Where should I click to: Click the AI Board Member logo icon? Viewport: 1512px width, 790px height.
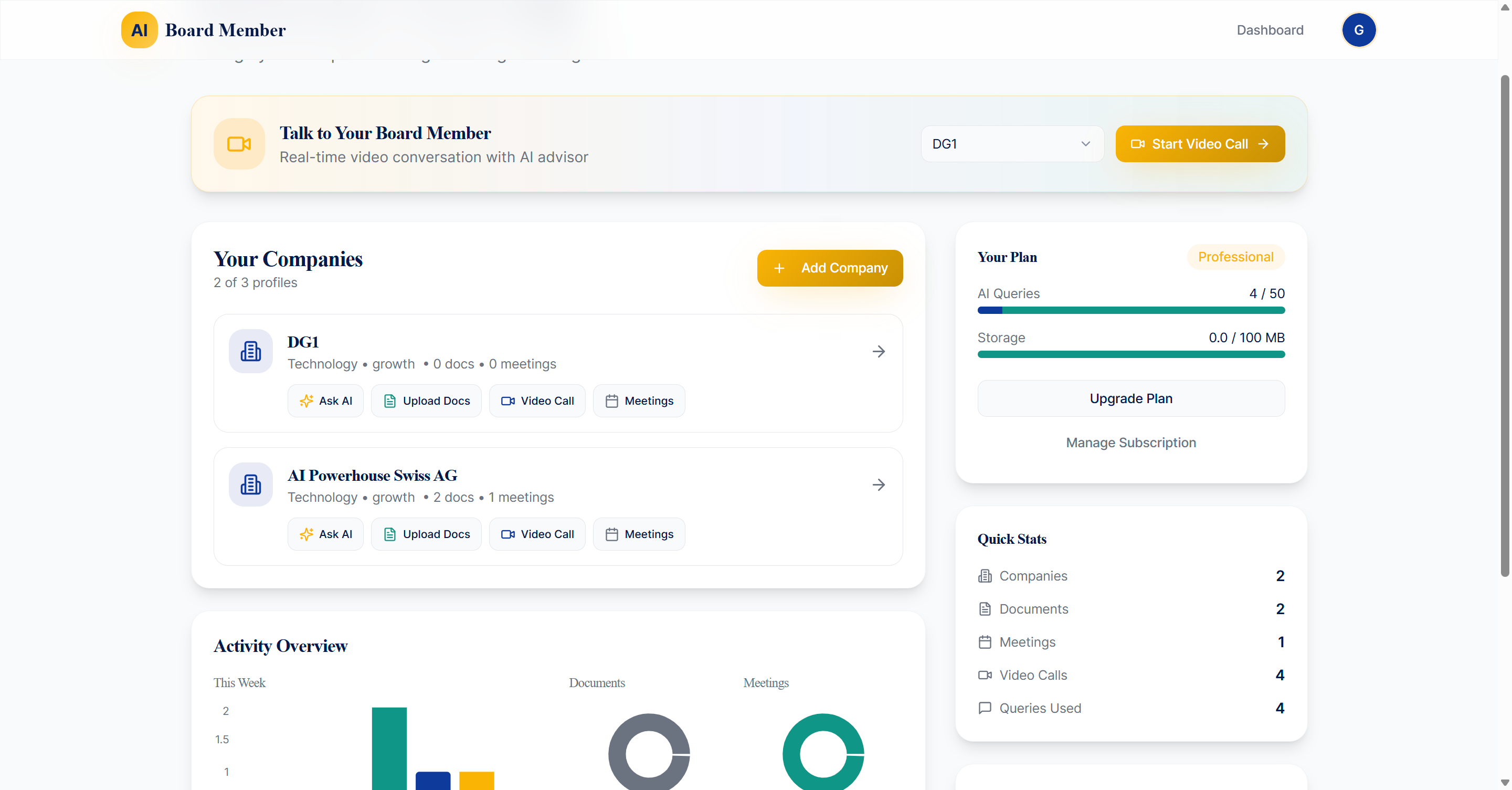click(x=139, y=30)
